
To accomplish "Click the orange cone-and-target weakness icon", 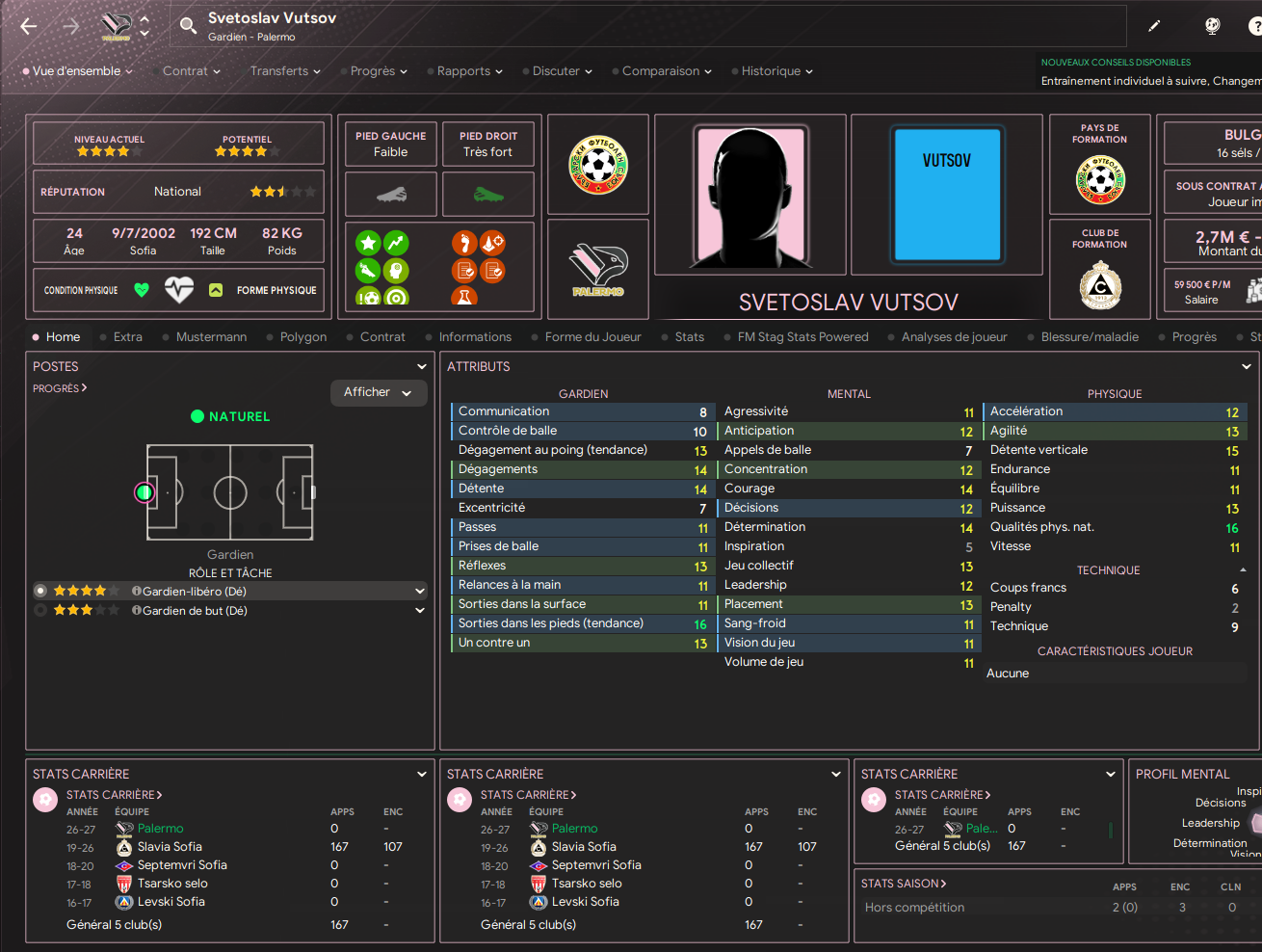I will [492, 243].
